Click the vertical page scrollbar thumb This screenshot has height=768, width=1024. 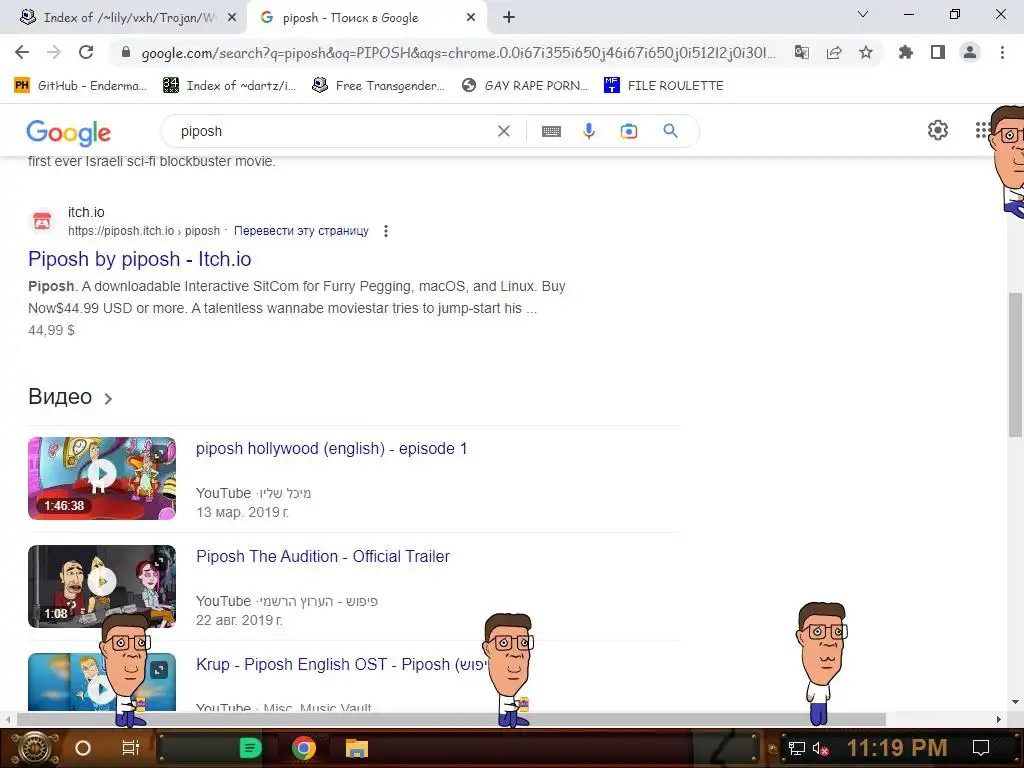point(1015,364)
